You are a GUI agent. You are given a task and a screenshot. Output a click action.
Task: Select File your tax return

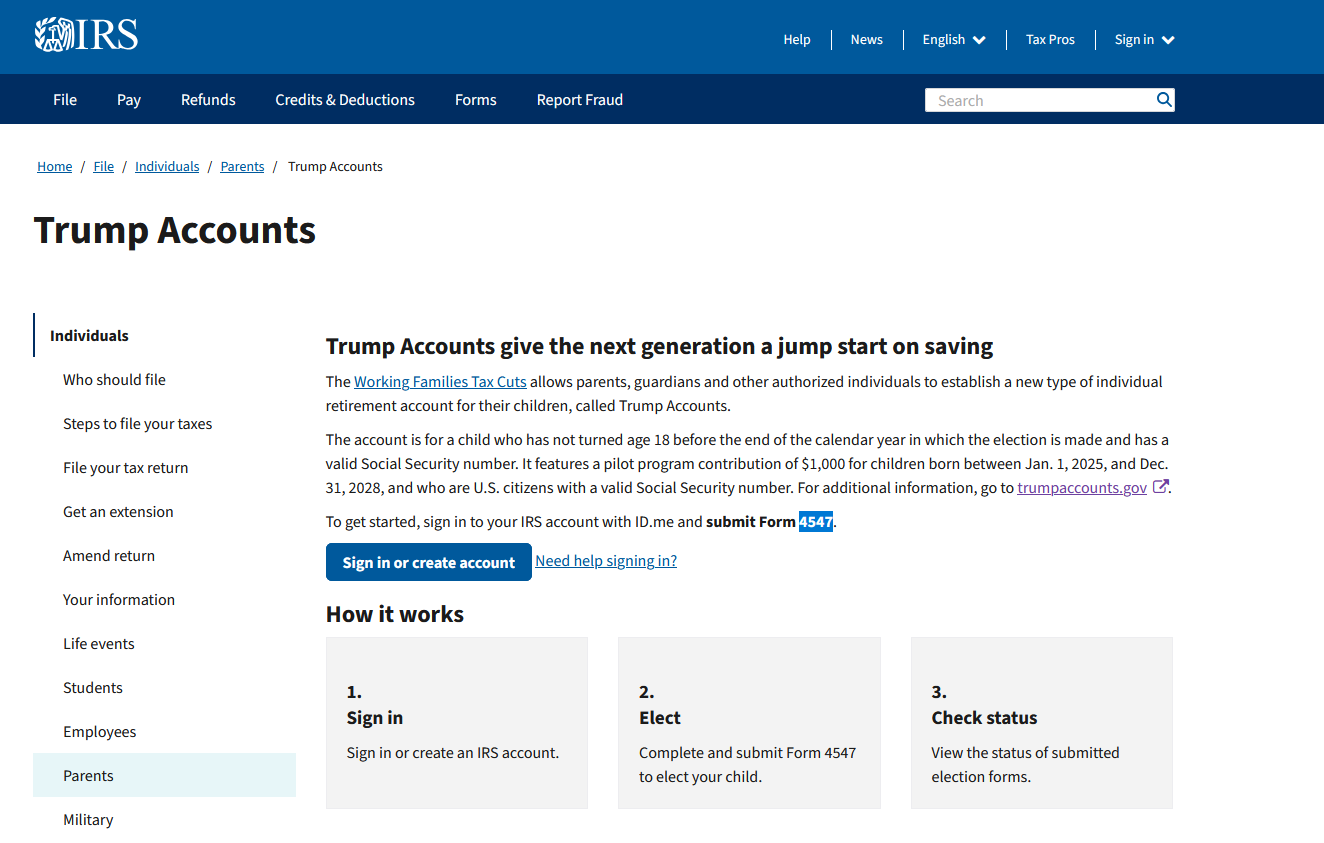pos(126,468)
